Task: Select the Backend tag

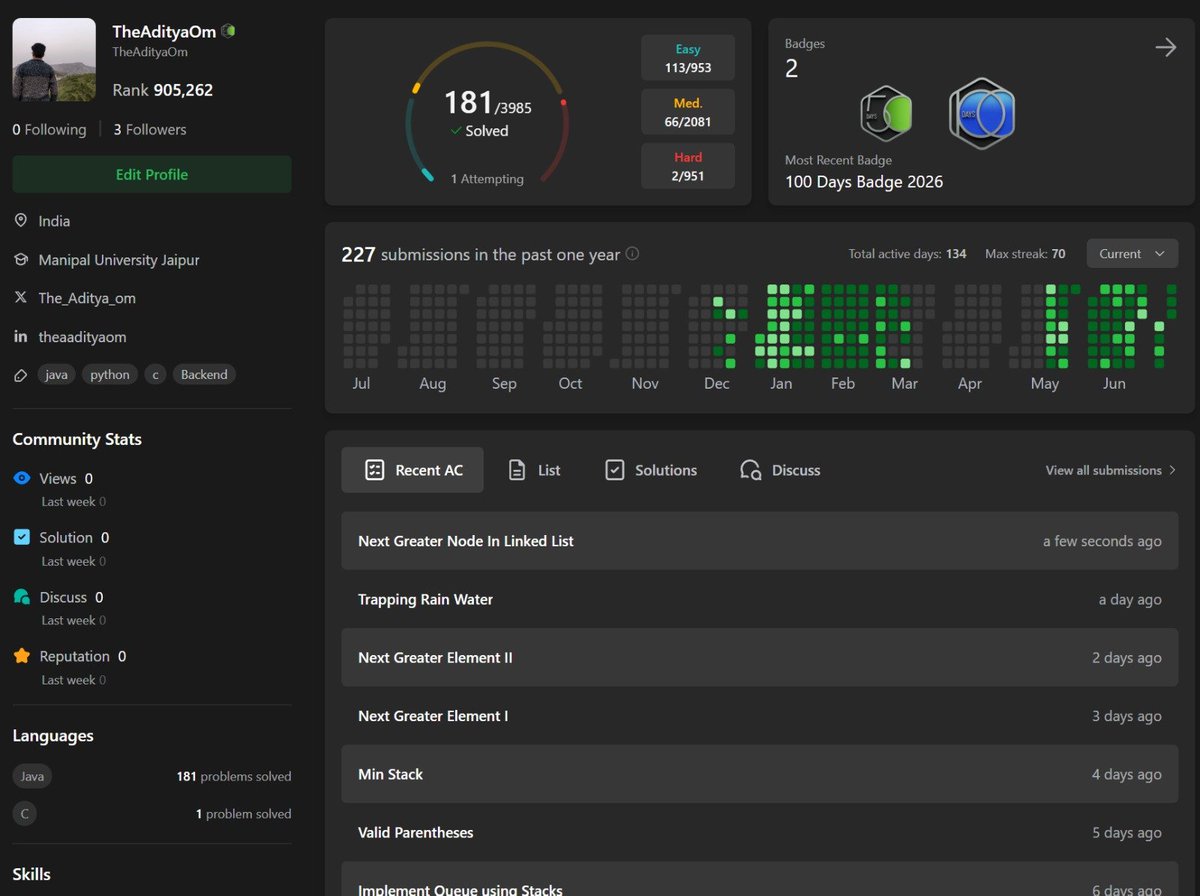Action: (x=204, y=375)
